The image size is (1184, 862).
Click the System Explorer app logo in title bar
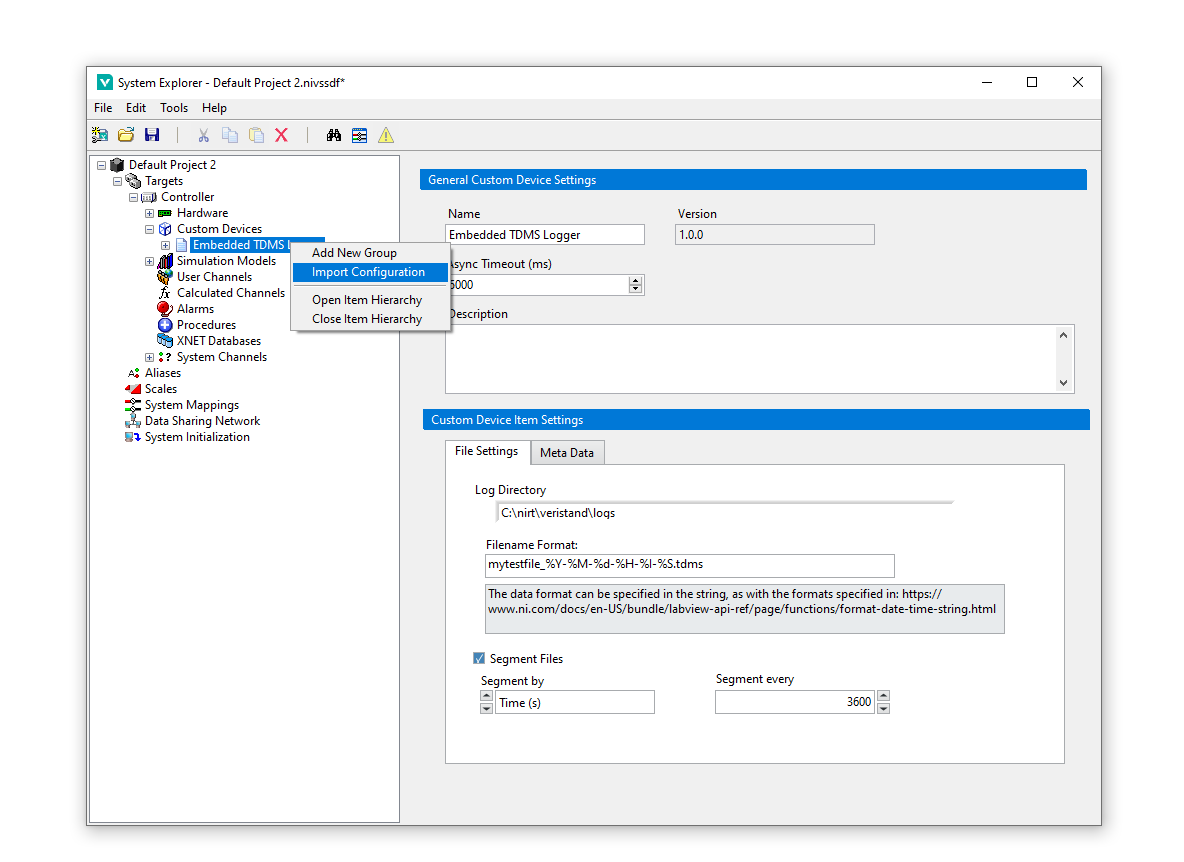coord(105,82)
